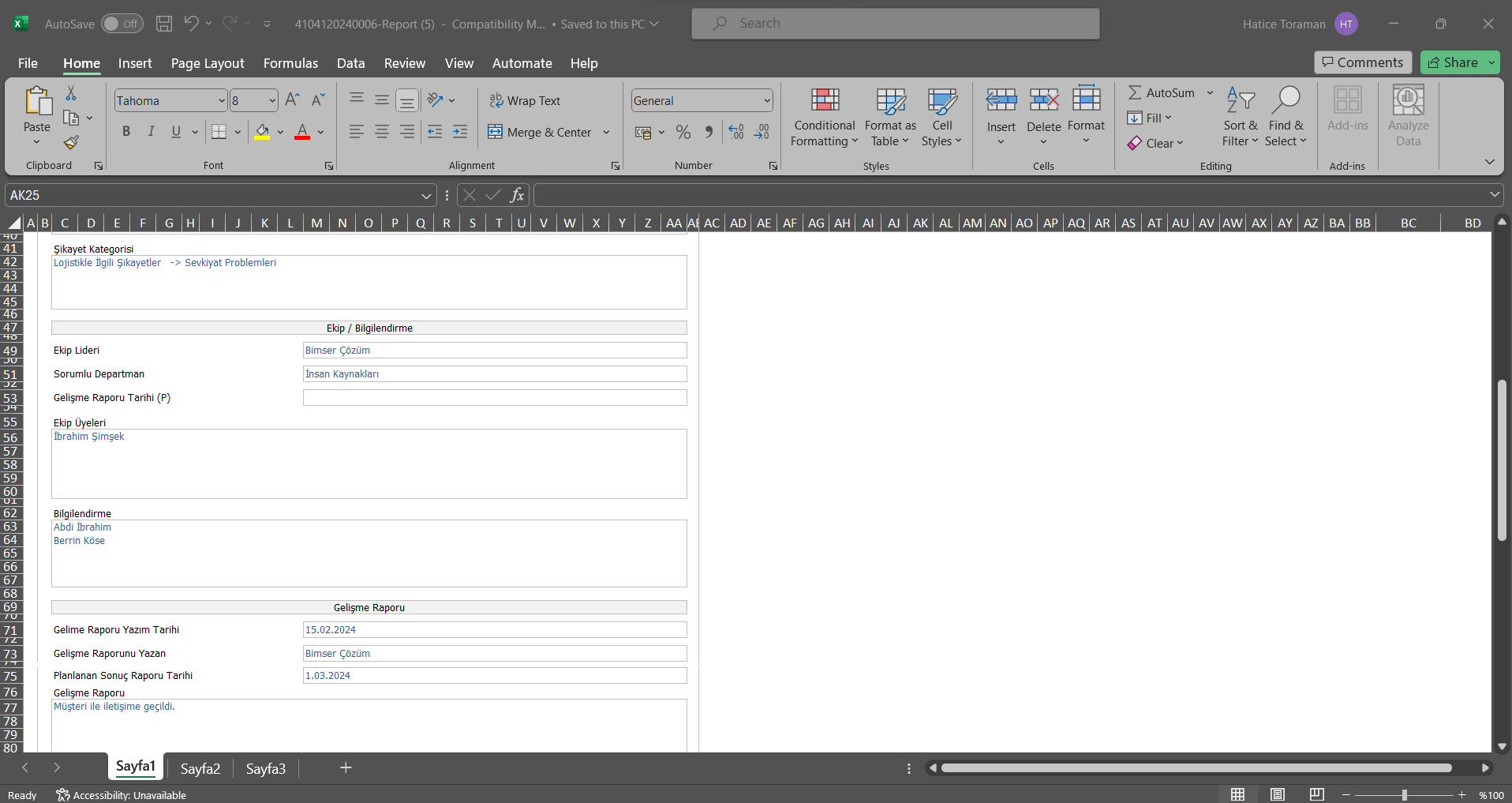Open Sort & Filter dropdown
Viewport: 1512px width, 803px height.
pos(1241,118)
